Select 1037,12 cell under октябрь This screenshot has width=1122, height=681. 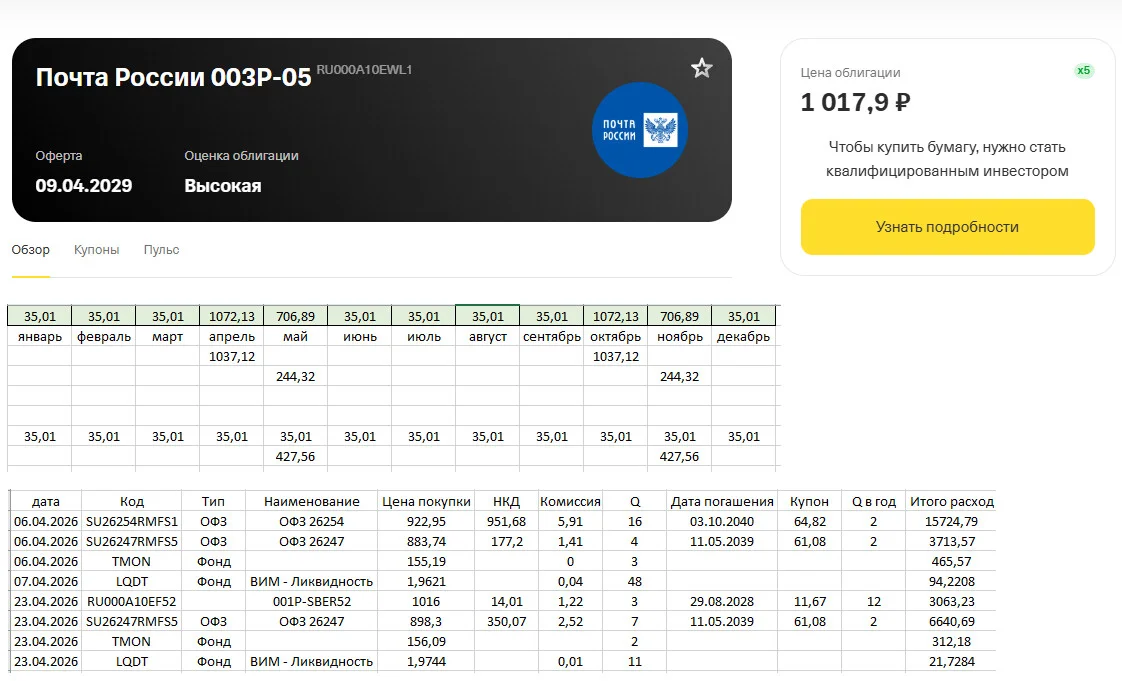point(615,356)
